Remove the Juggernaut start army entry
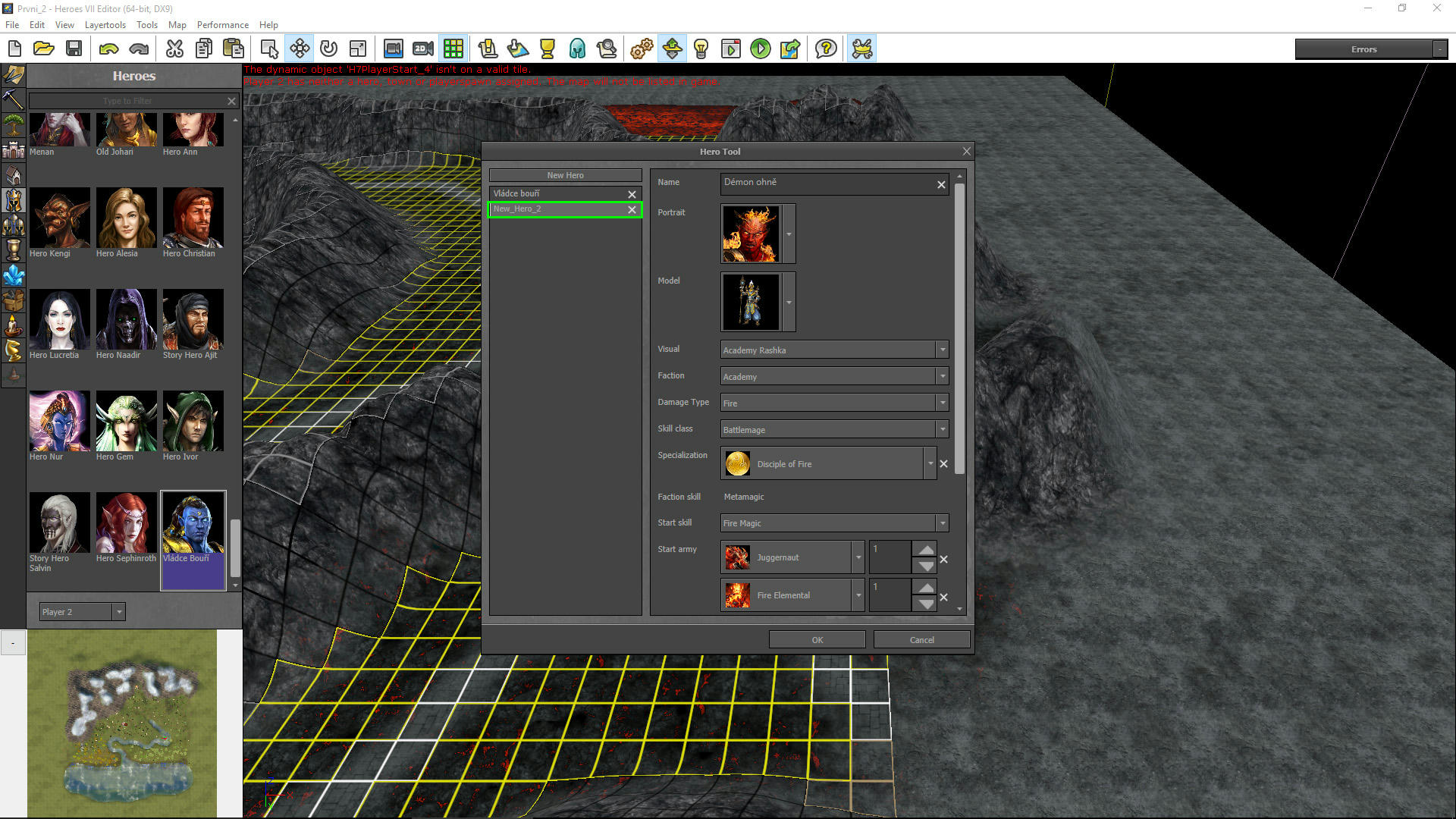1456x819 pixels. [x=944, y=560]
